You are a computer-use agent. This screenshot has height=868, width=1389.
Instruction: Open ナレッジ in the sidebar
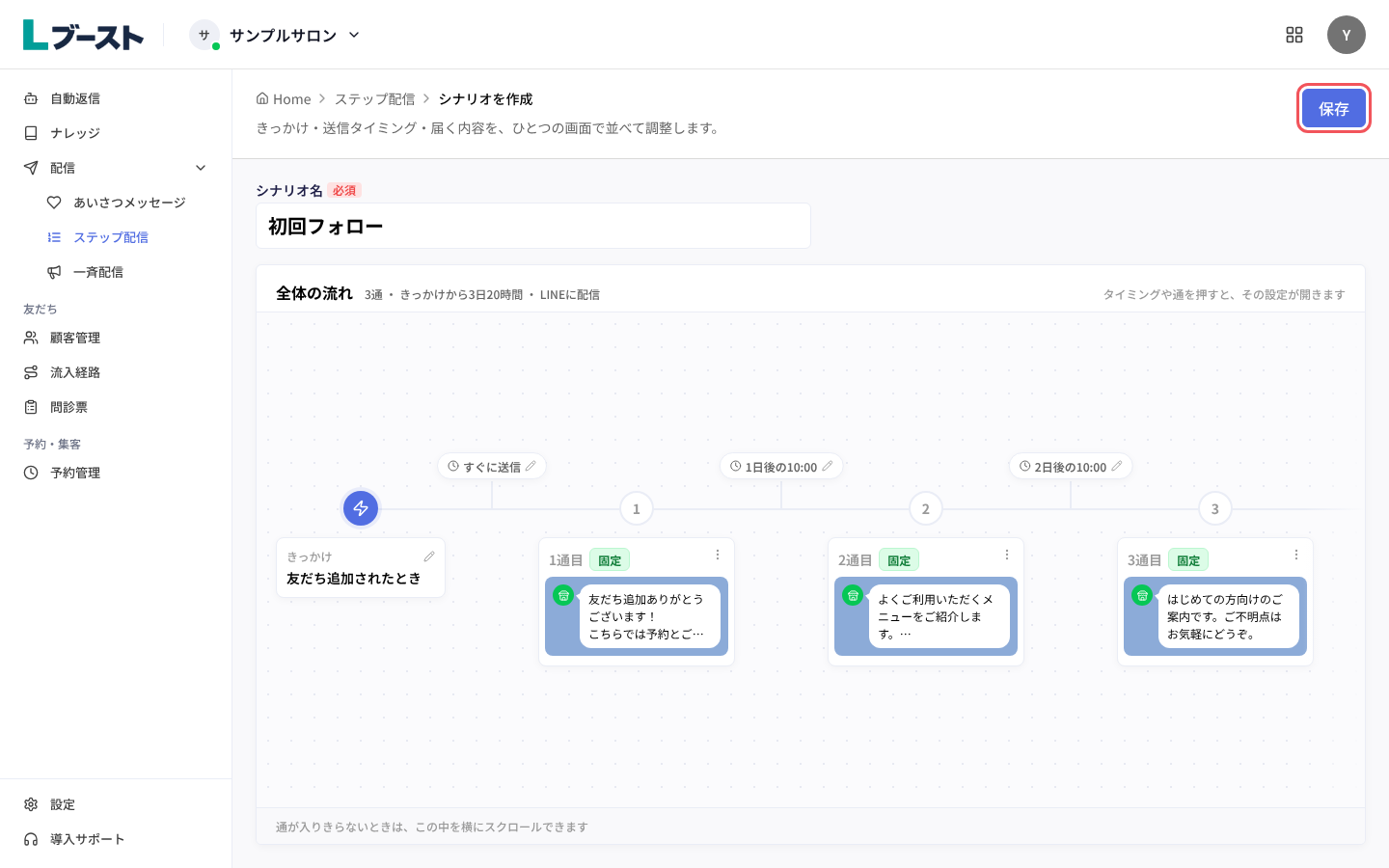point(116,133)
